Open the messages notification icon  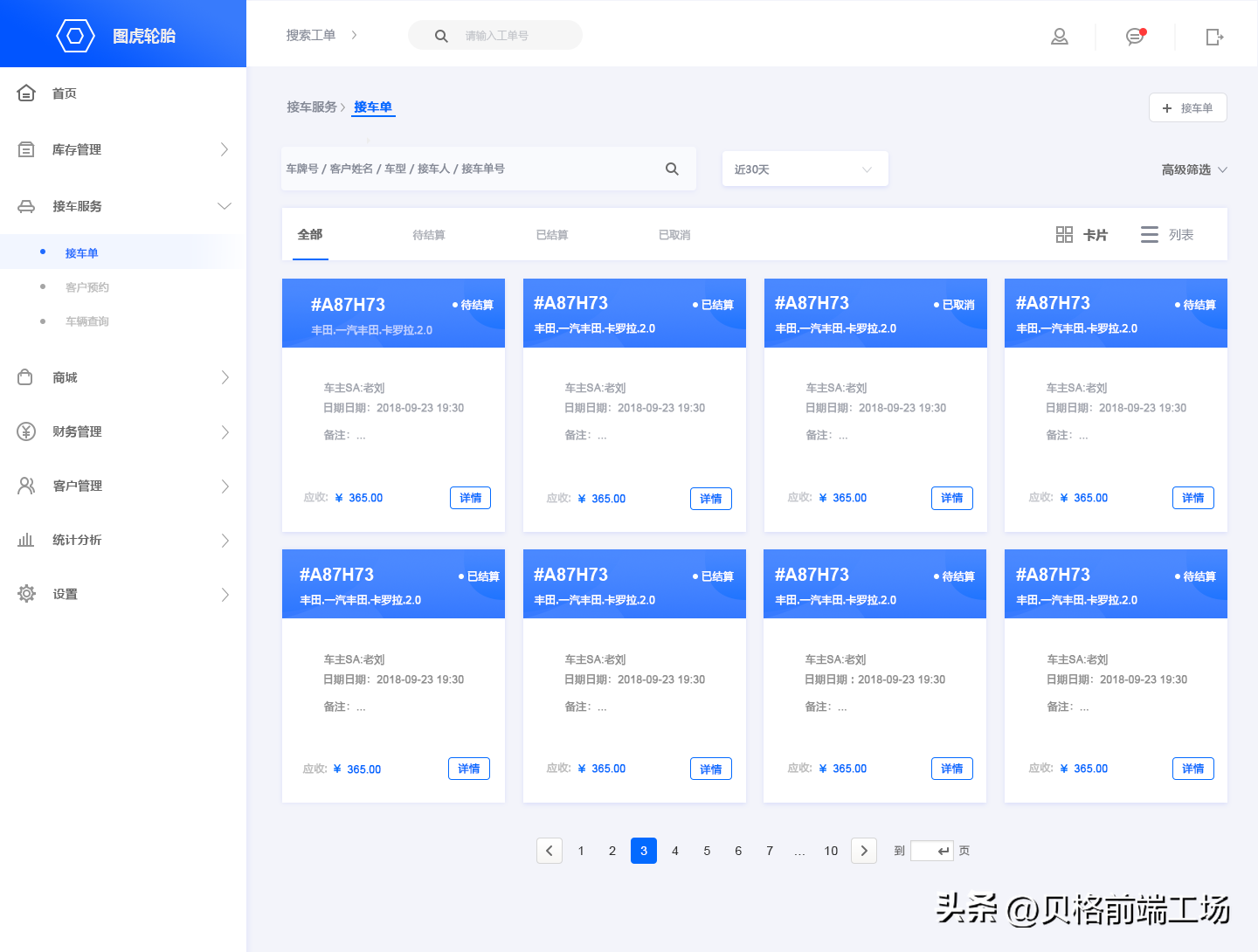click(1135, 37)
